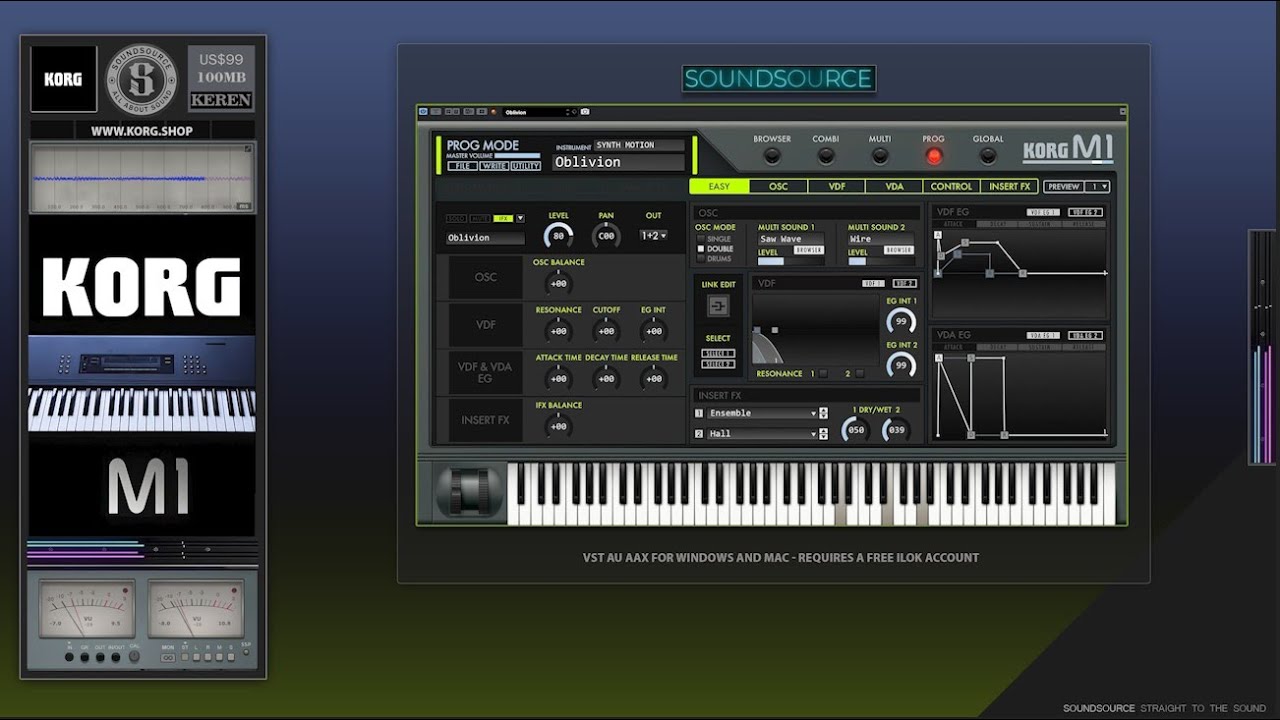Click the WRITE button under Prog Mode
Image resolution: width=1280 pixels, height=720 pixels.
click(494, 166)
